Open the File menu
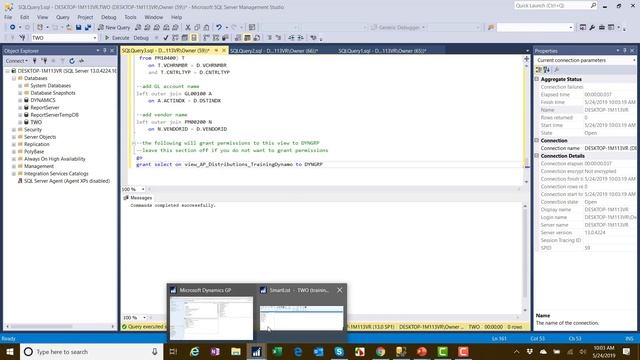This screenshot has height=360, width=640. point(8,17)
